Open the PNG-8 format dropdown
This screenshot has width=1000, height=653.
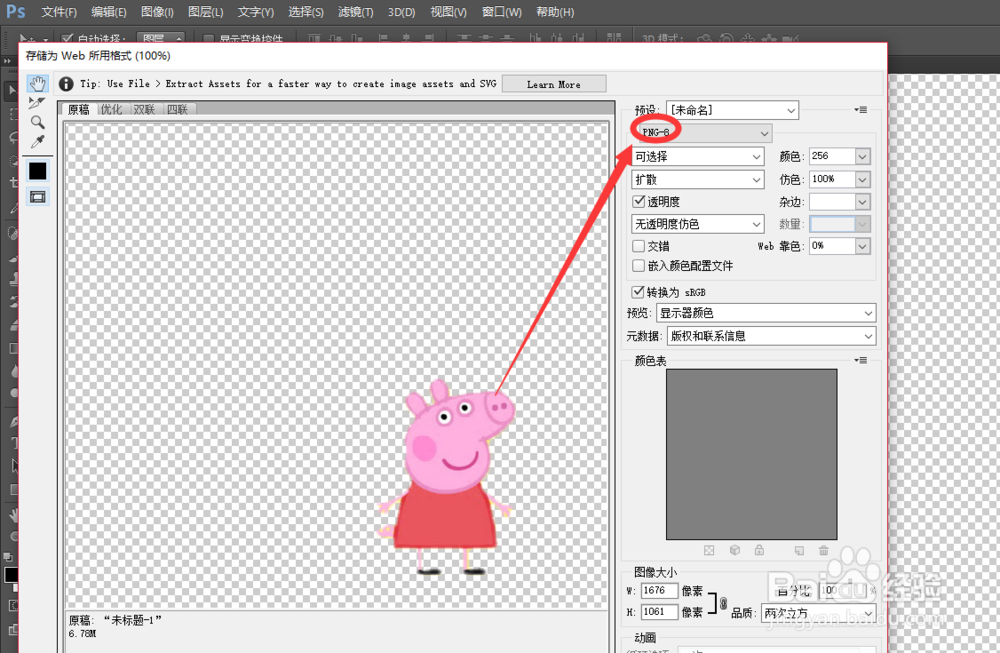click(702, 133)
